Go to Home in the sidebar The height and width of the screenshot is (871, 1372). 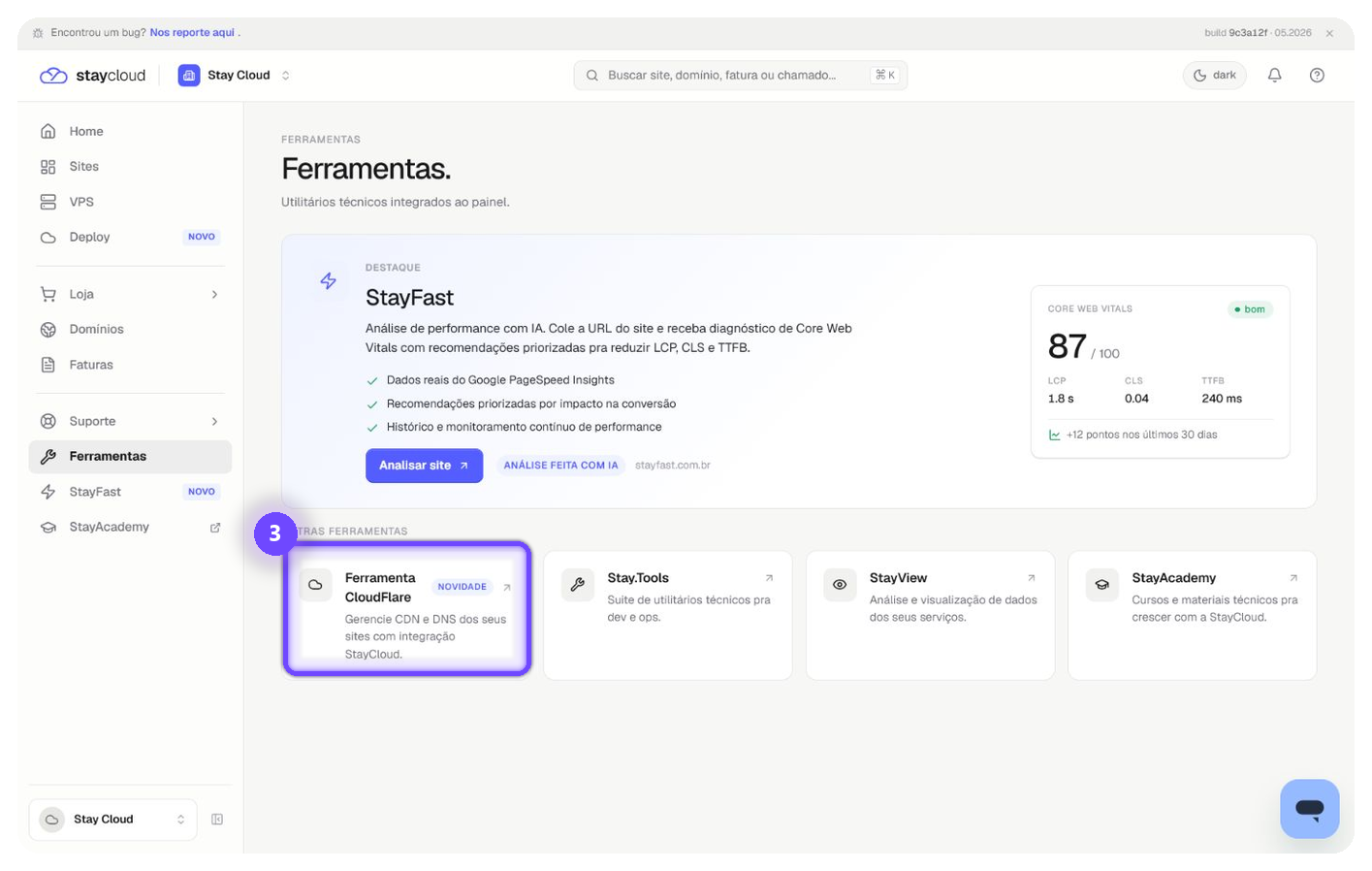tap(130, 131)
